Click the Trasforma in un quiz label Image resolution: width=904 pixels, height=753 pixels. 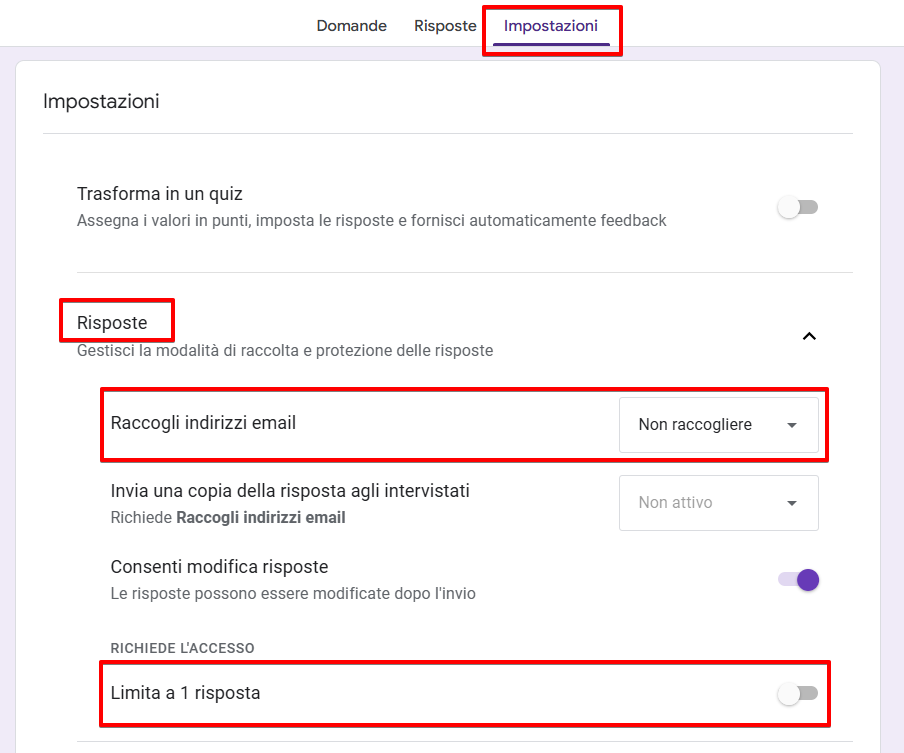coord(160,194)
